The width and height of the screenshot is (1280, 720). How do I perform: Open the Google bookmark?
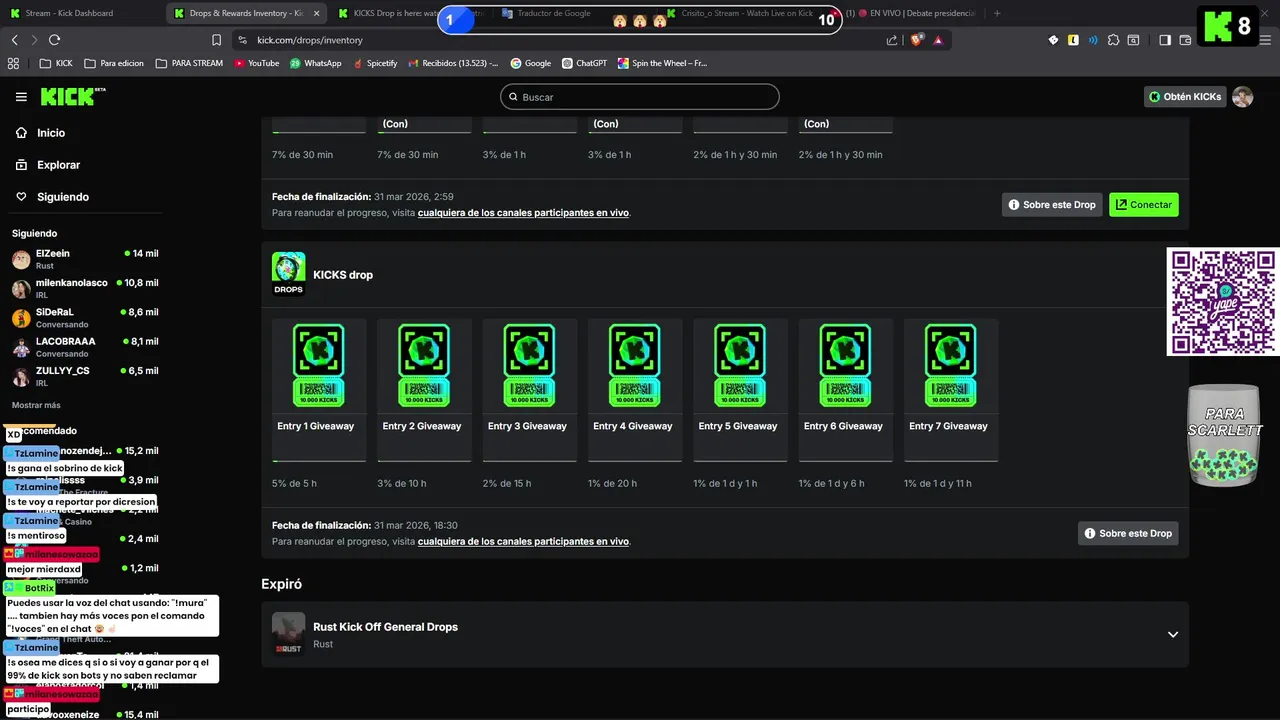tap(530, 63)
